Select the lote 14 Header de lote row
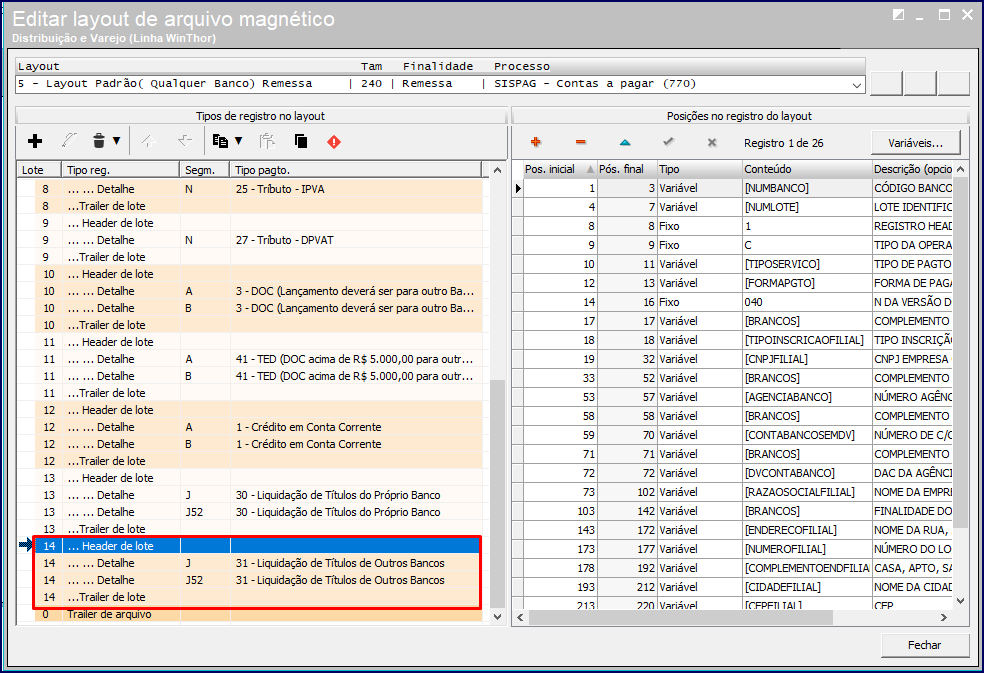The width and height of the screenshot is (984, 673). [259, 546]
